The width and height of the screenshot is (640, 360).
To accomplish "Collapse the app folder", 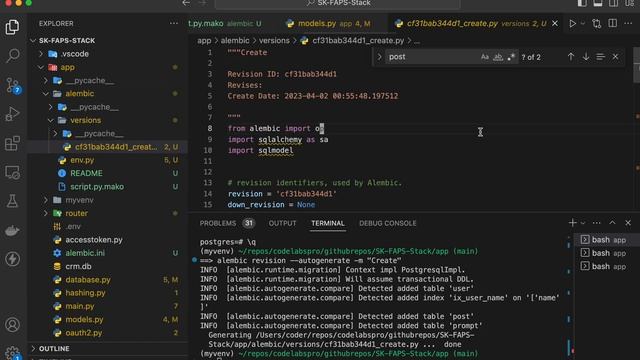I will coord(68,67).
